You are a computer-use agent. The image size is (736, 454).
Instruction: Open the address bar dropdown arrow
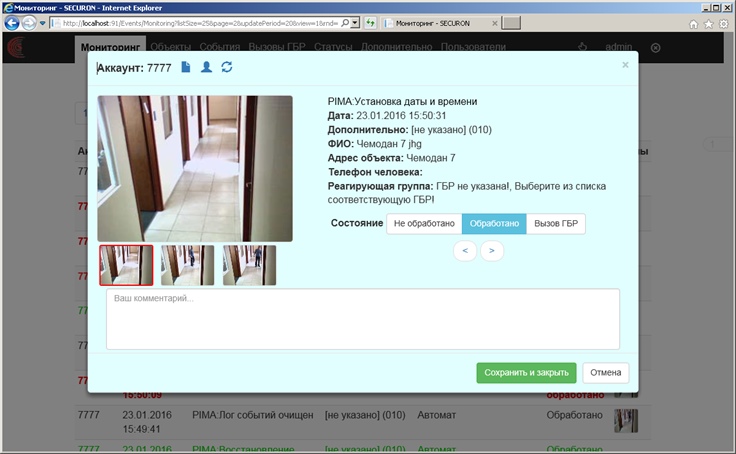pos(355,23)
